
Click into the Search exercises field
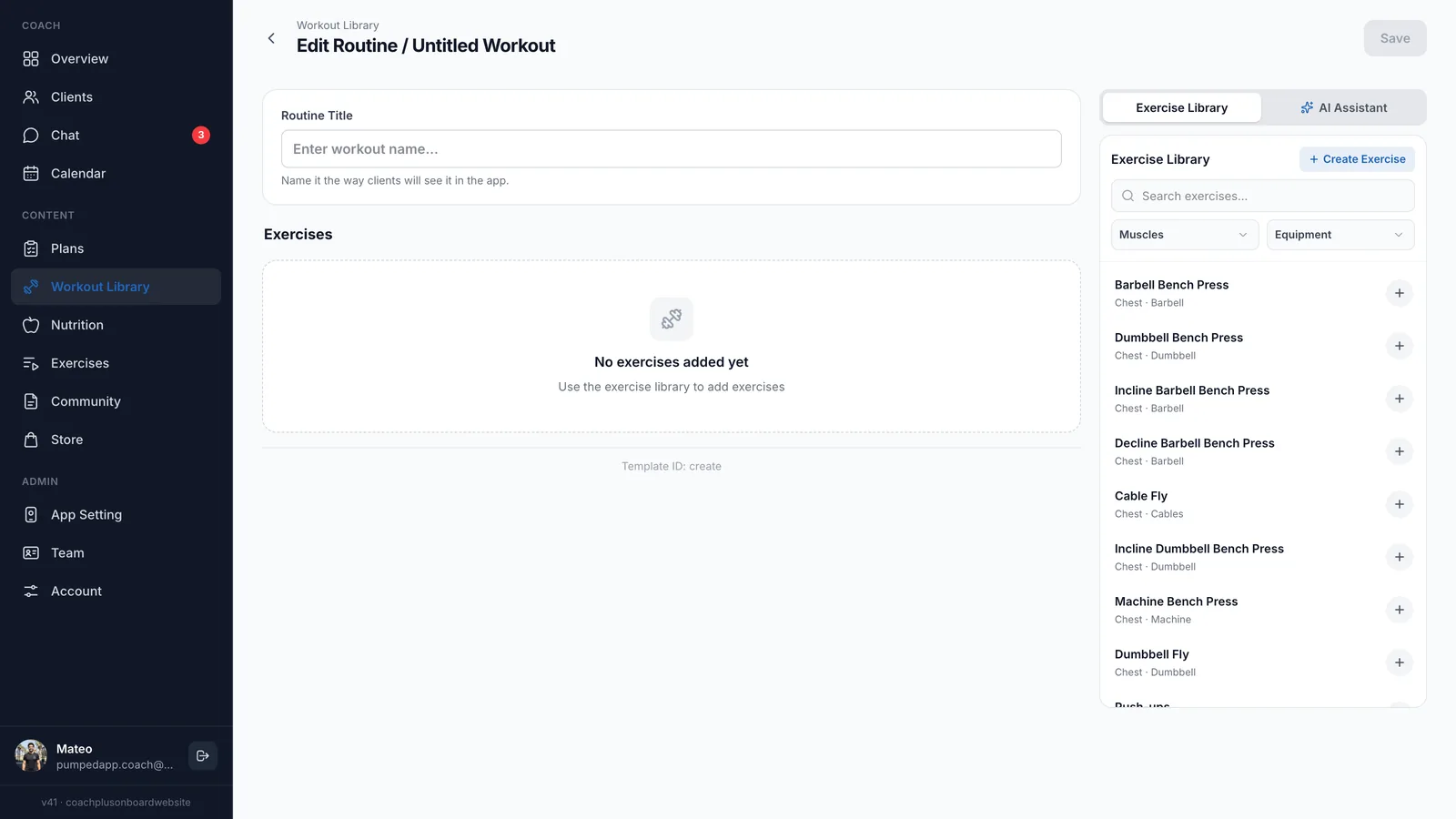point(1262,196)
